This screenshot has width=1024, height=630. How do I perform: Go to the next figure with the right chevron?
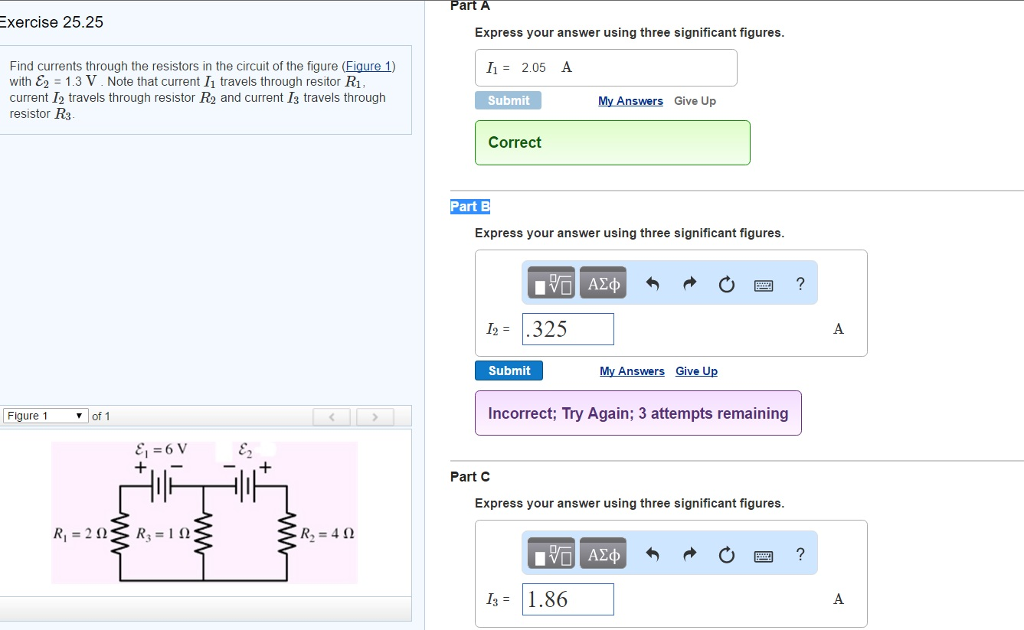377,415
